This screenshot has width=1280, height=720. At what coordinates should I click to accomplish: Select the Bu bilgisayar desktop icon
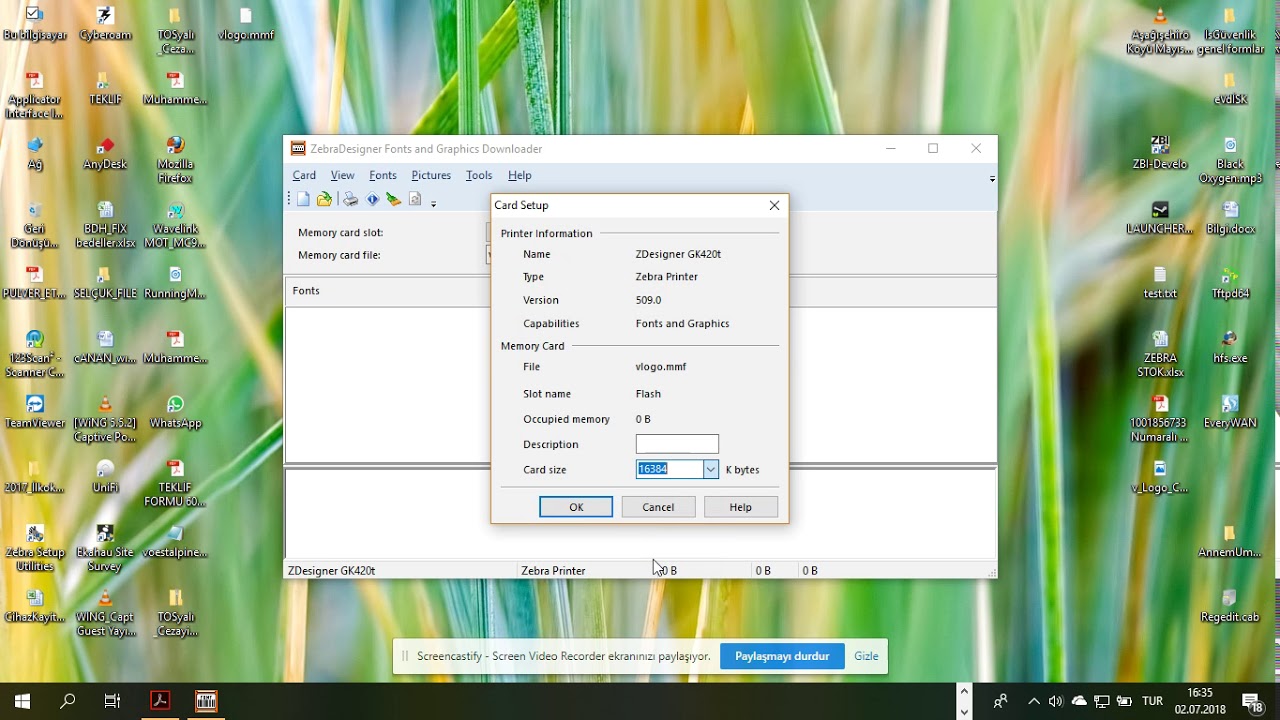(35, 24)
